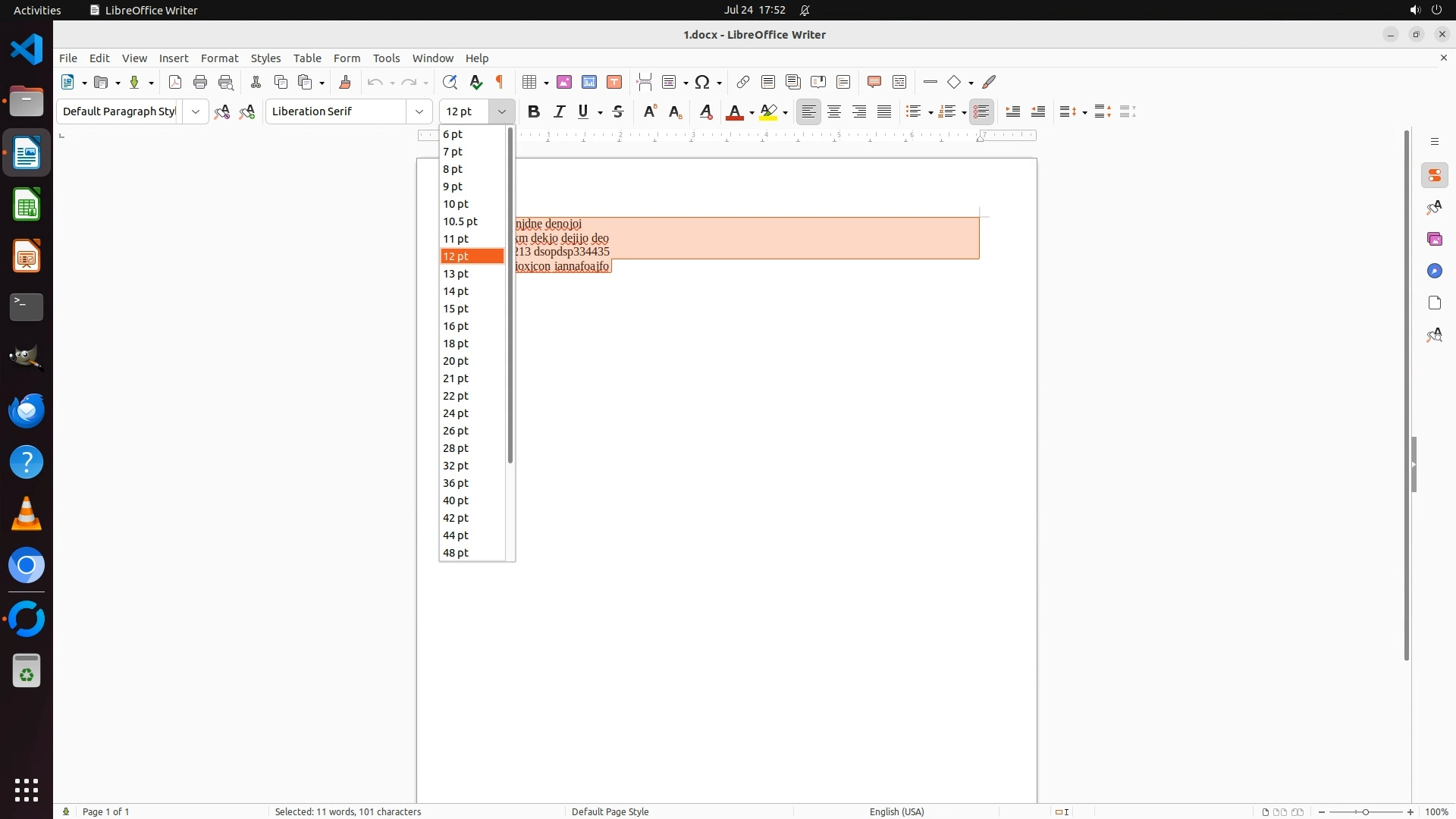Click the zoom slider in status bar

[x=1366, y=811]
